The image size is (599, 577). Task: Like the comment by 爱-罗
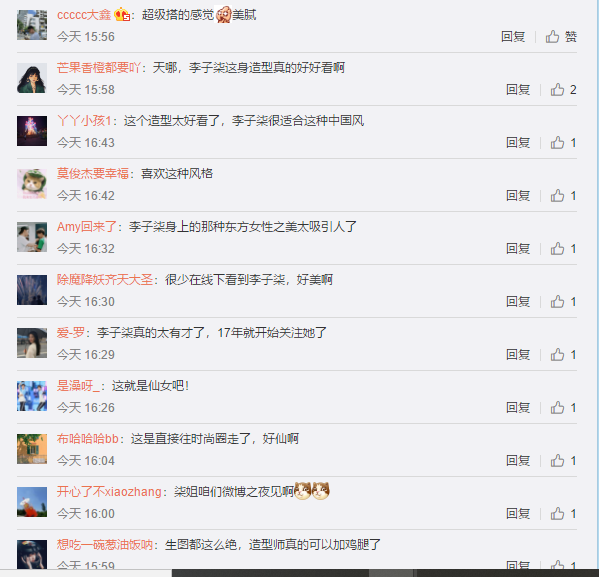click(563, 355)
